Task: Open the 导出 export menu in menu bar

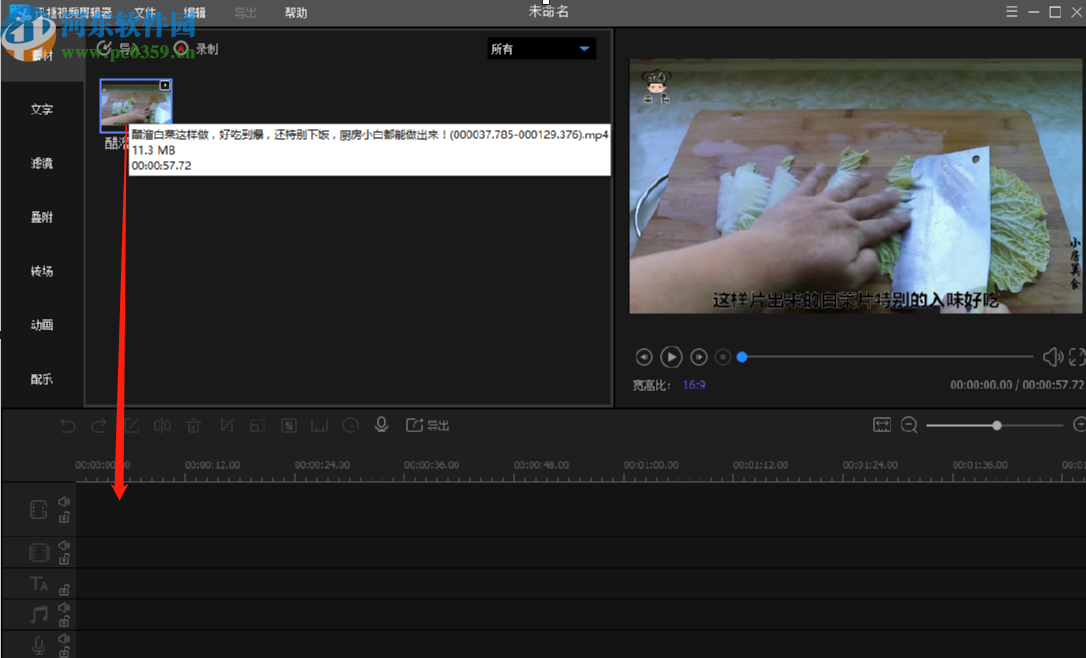Action: tap(245, 12)
